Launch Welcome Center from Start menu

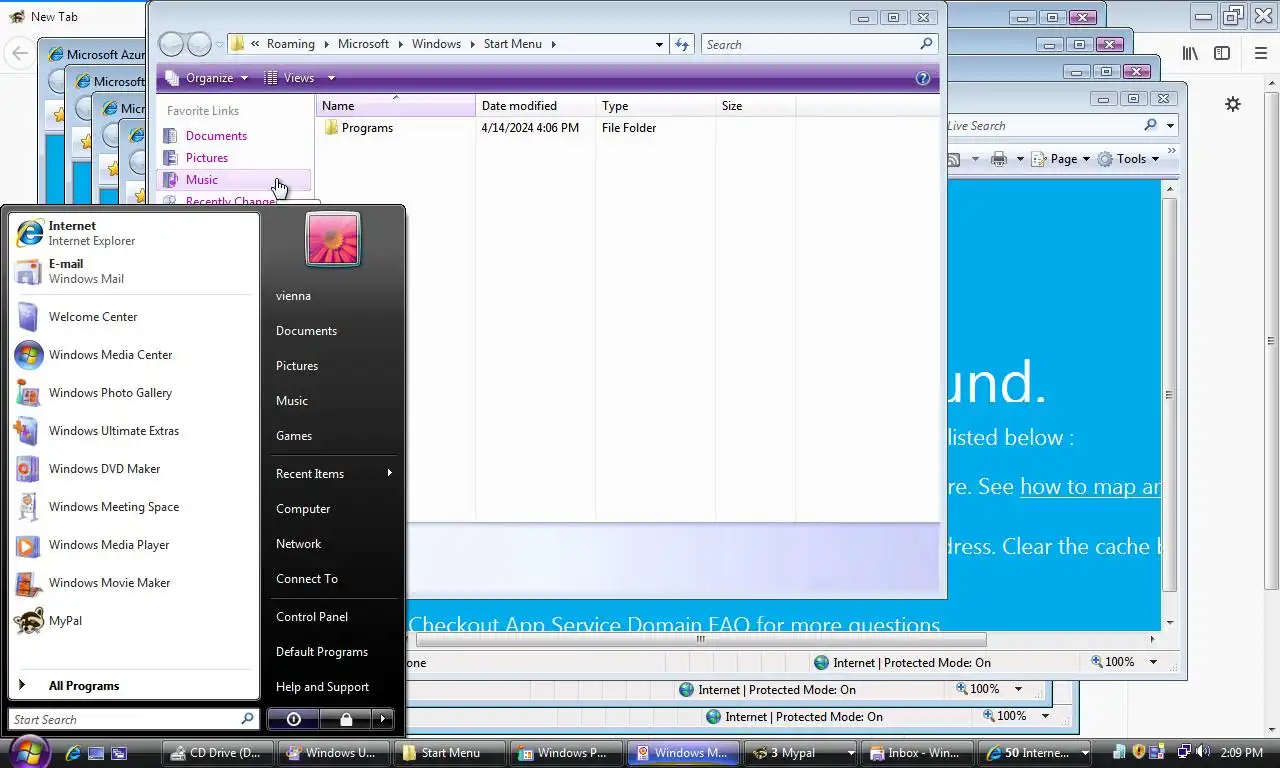[x=133, y=317]
